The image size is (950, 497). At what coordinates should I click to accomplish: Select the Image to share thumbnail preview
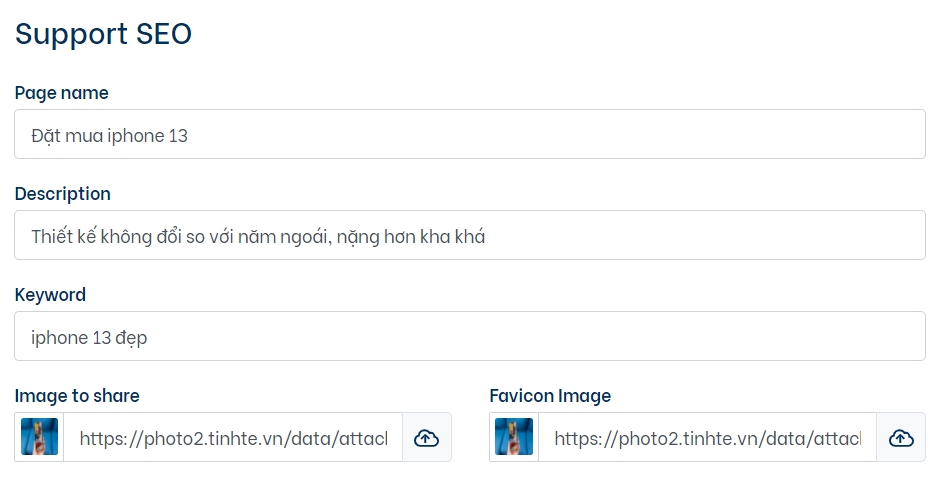tap(40, 437)
